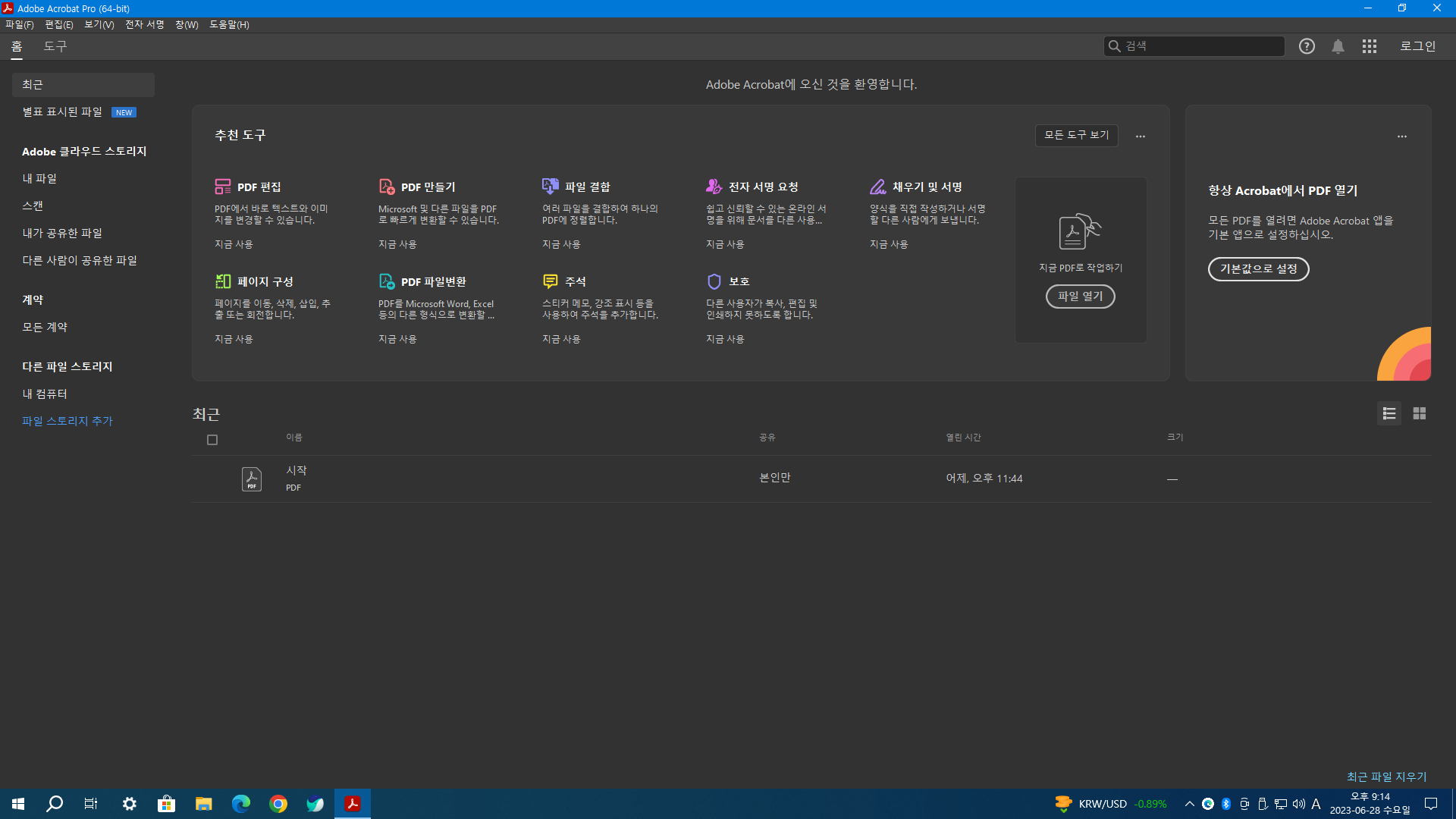Open the 주석 comment tool icon
Screen dimensions: 1456x819
click(x=550, y=281)
